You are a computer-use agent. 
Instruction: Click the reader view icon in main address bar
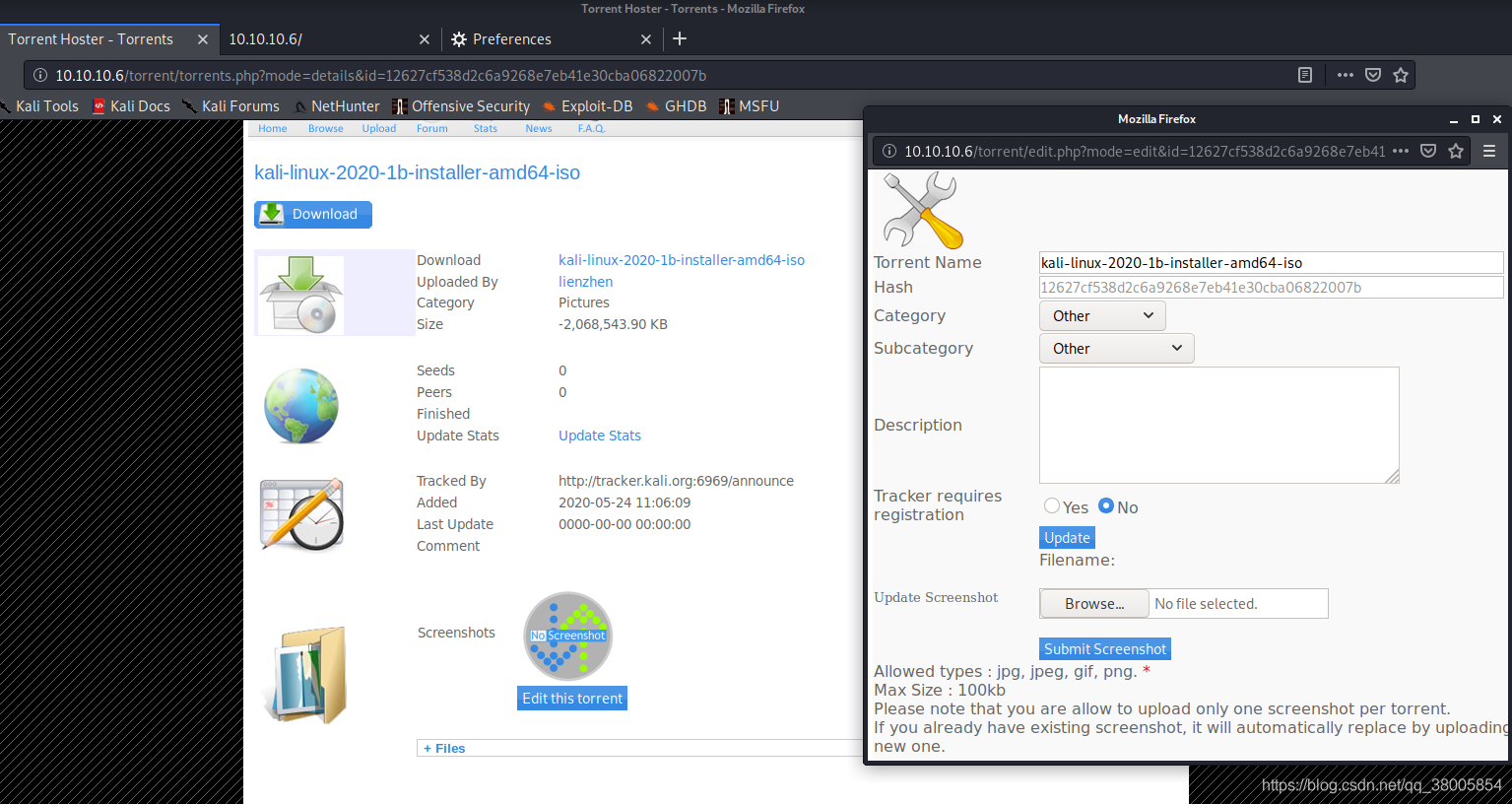click(1305, 75)
